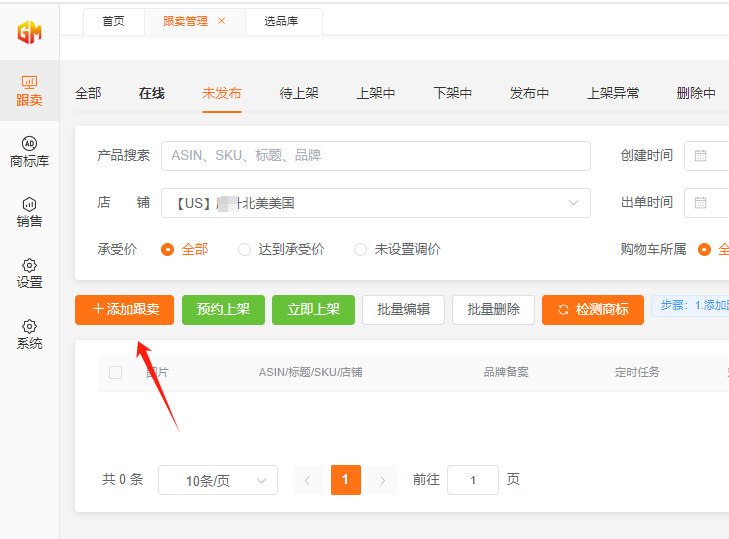Switch to the 待上架 status tab

(299, 93)
